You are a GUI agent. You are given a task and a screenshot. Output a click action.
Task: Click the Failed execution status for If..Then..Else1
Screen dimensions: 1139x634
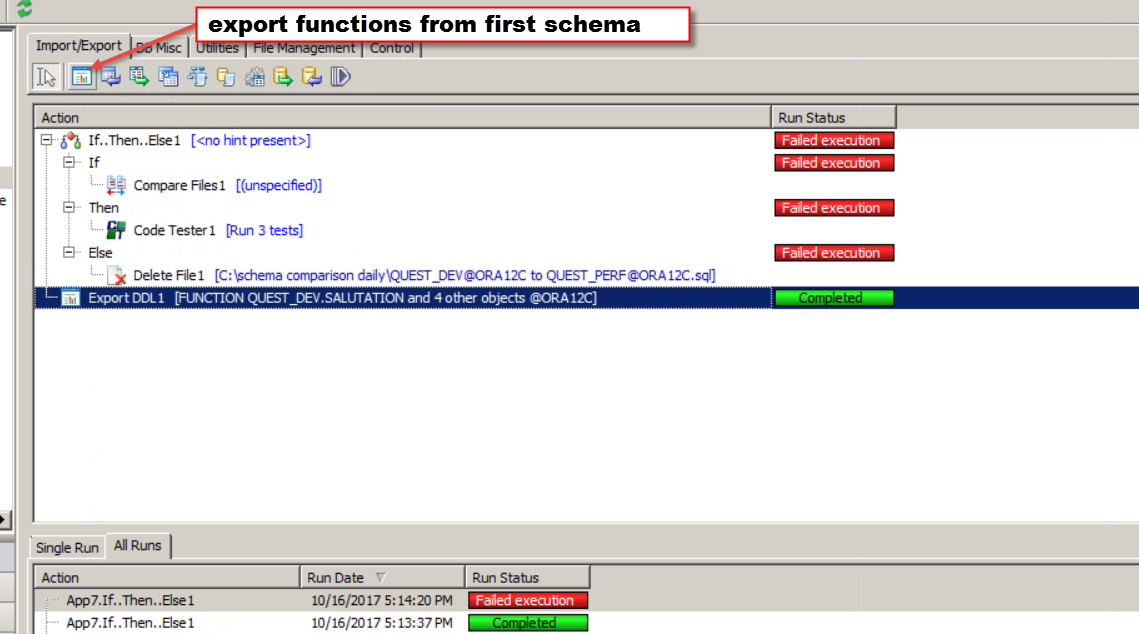click(x=834, y=140)
